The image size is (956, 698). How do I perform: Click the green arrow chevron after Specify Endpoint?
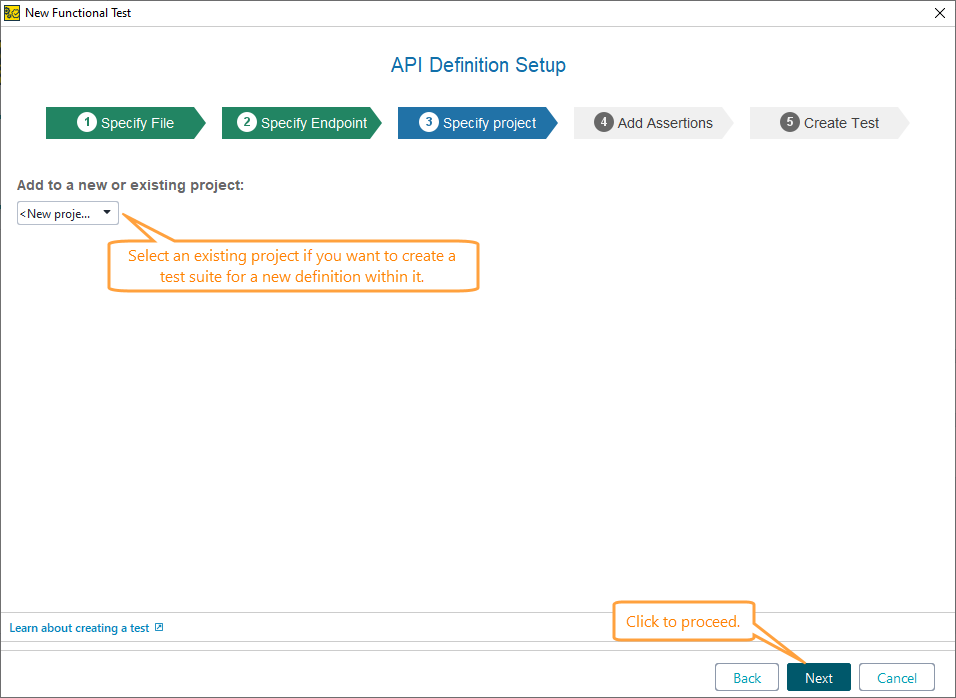point(376,123)
